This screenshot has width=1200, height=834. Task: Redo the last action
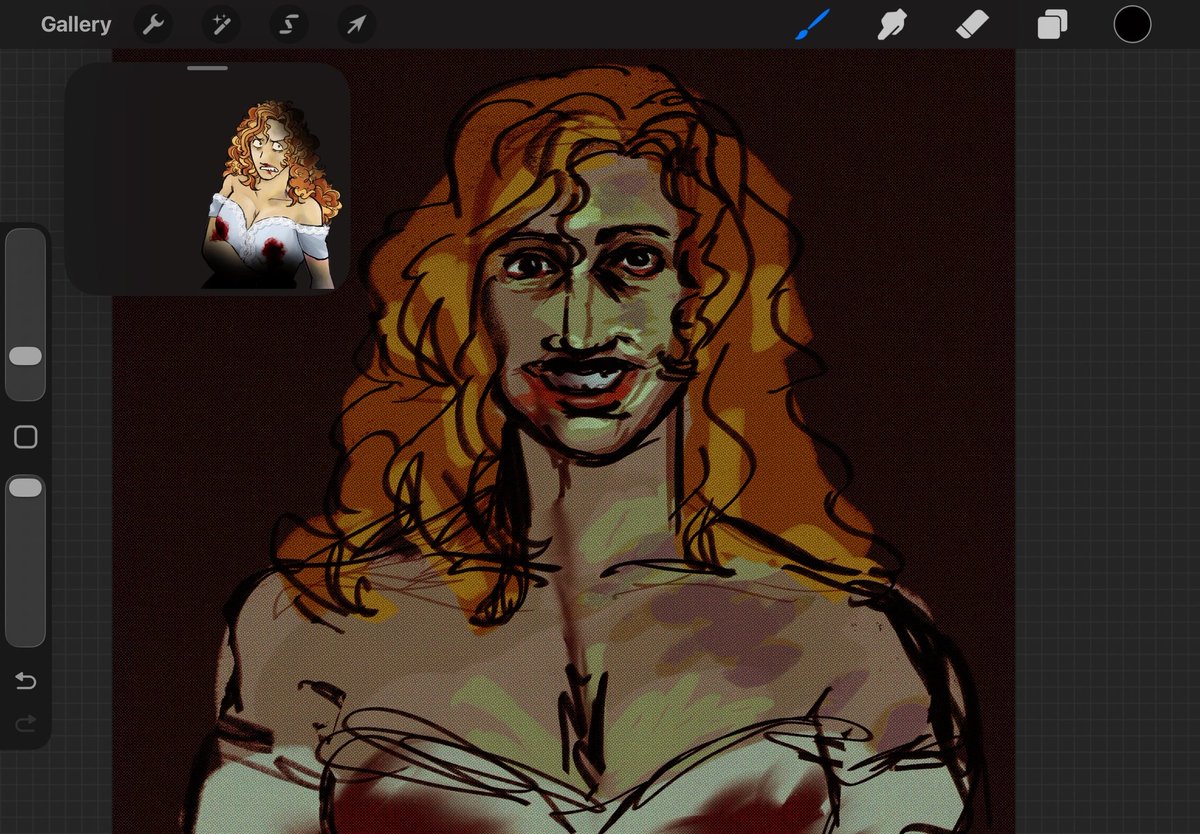tap(26, 723)
